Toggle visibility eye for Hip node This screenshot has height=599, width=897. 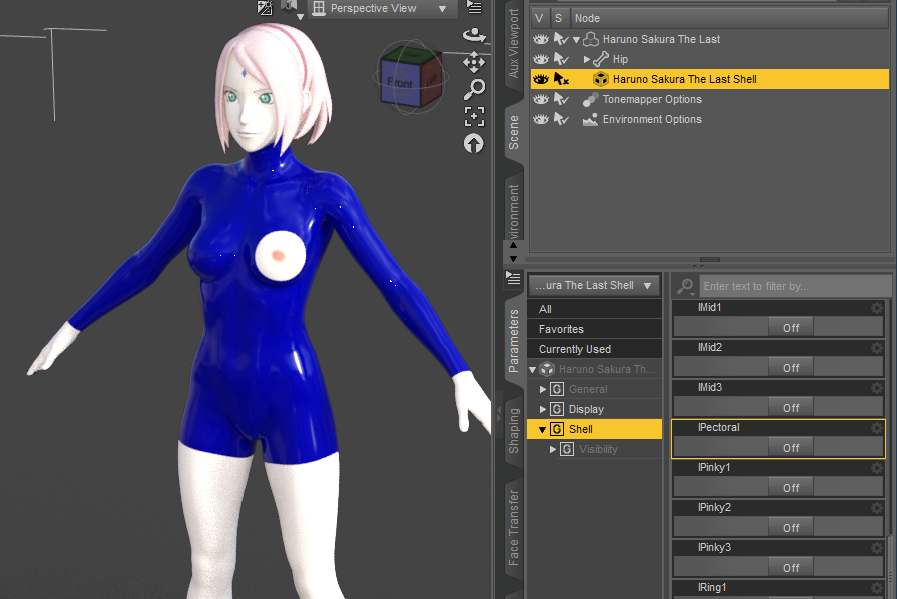point(541,59)
